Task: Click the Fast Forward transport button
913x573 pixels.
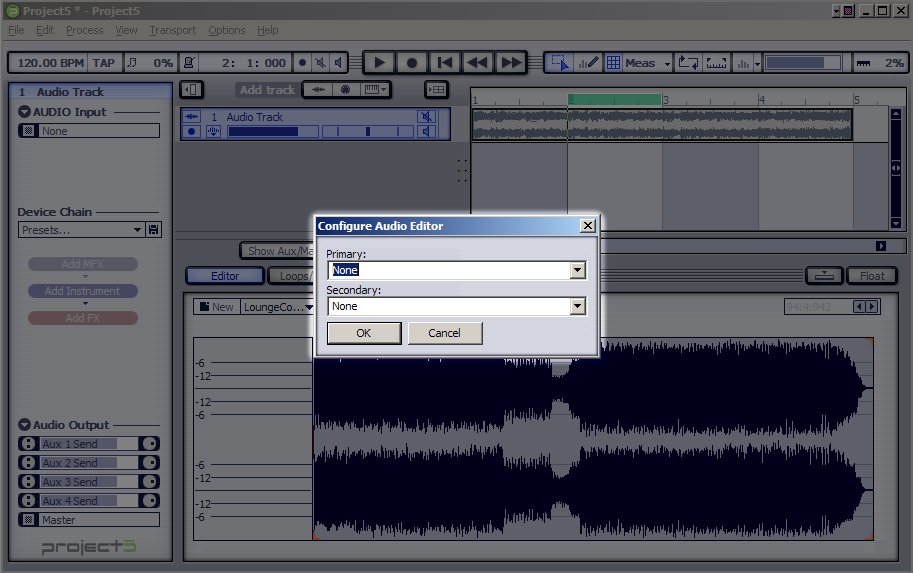Action: click(511, 62)
